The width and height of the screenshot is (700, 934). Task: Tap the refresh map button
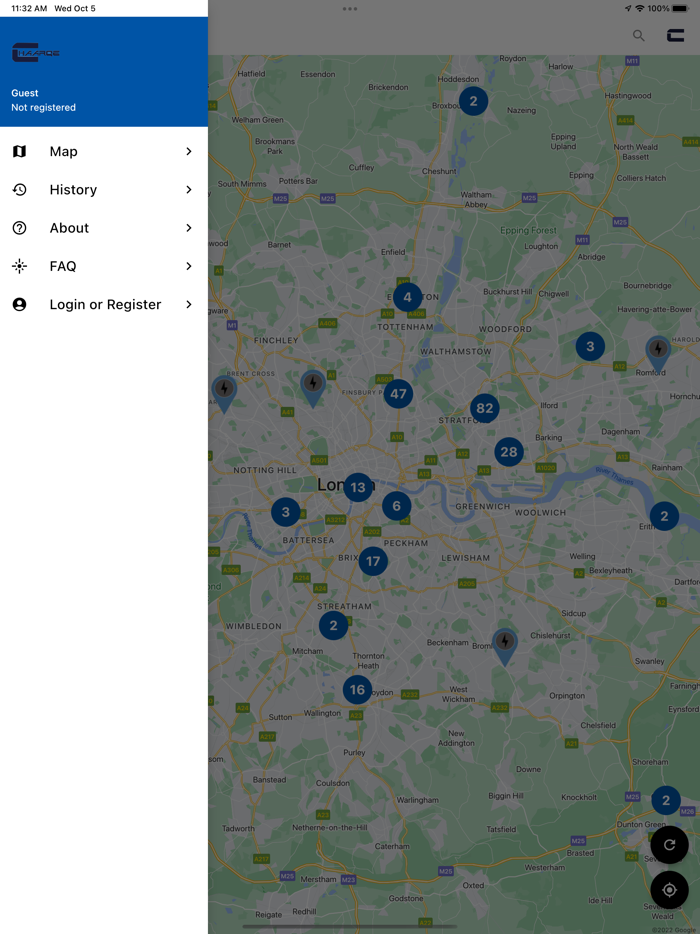(x=669, y=845)
